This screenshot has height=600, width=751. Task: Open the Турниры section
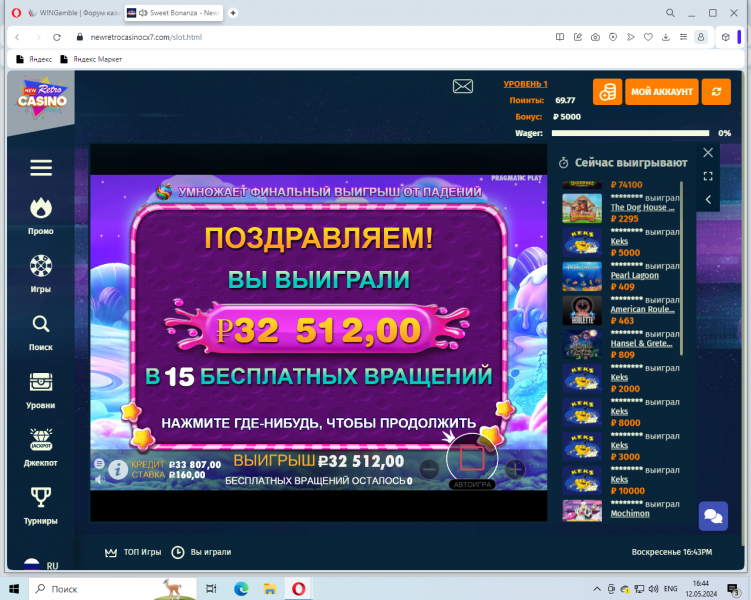pyautogui.click(x=41, y=506)
